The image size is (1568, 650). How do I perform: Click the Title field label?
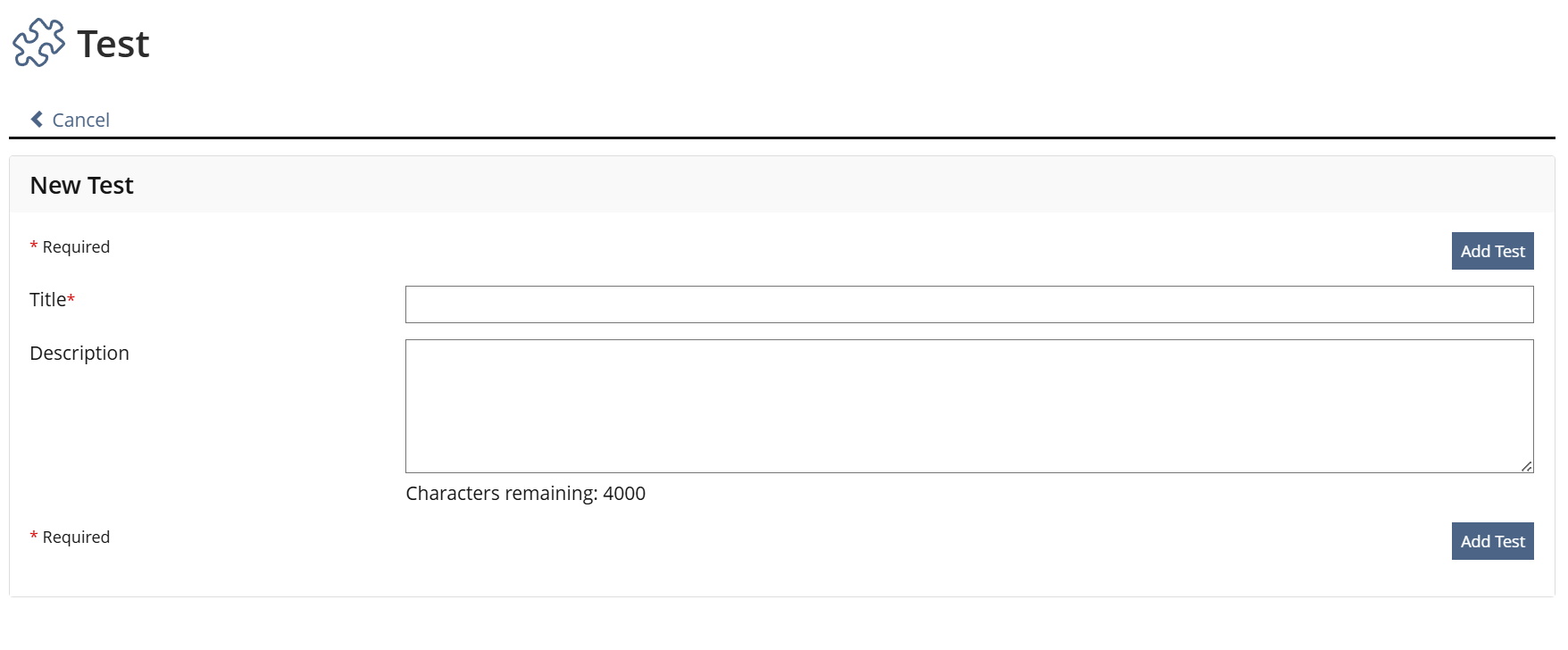point(48,300)
